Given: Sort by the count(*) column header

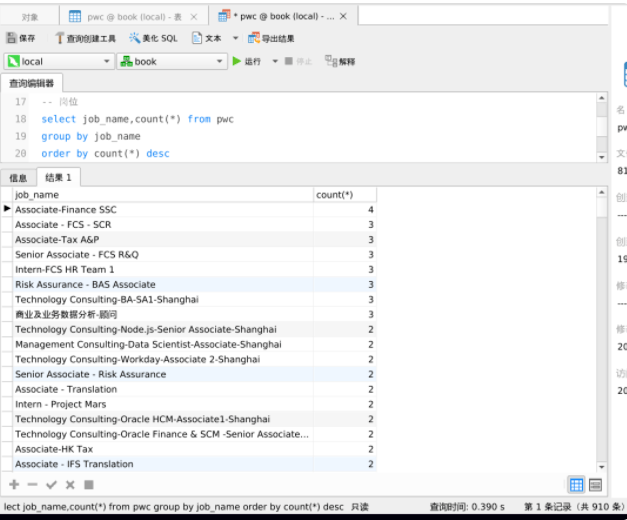Looking at the screenshot, I should (345, 195).
